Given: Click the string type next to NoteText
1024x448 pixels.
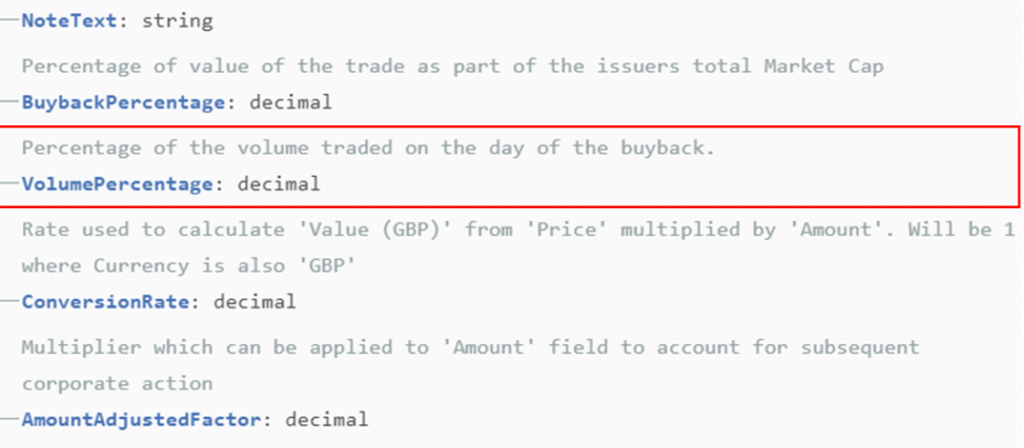Looking at the screenshot, I should click(x=178, y=21).
